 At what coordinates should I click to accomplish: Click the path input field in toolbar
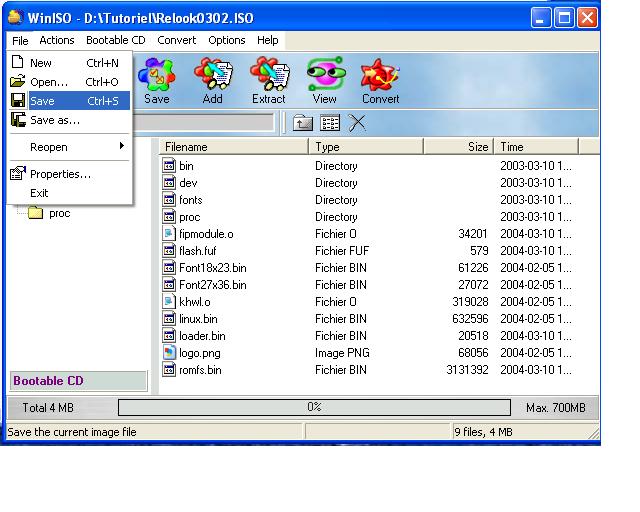click(x=203, y=122)
